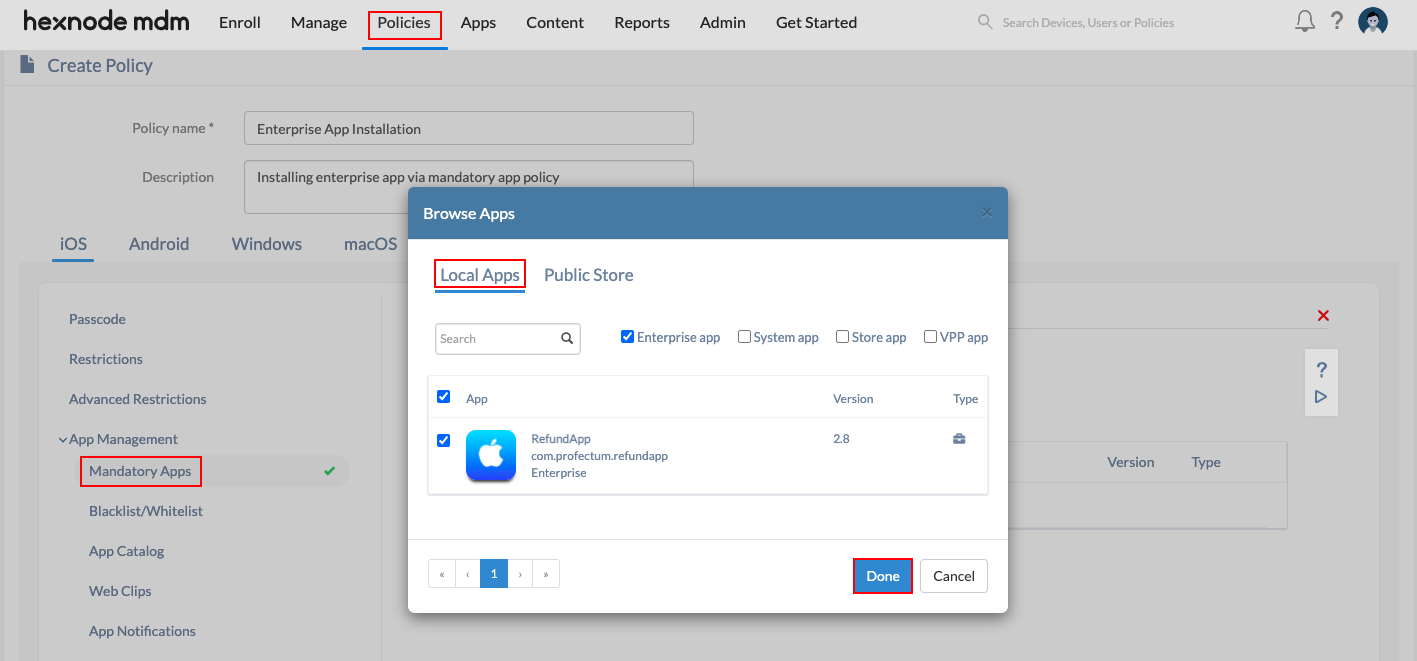Click the com.profectum.refundapp bundle ID
1417x661 pixels.
(599, 456)
